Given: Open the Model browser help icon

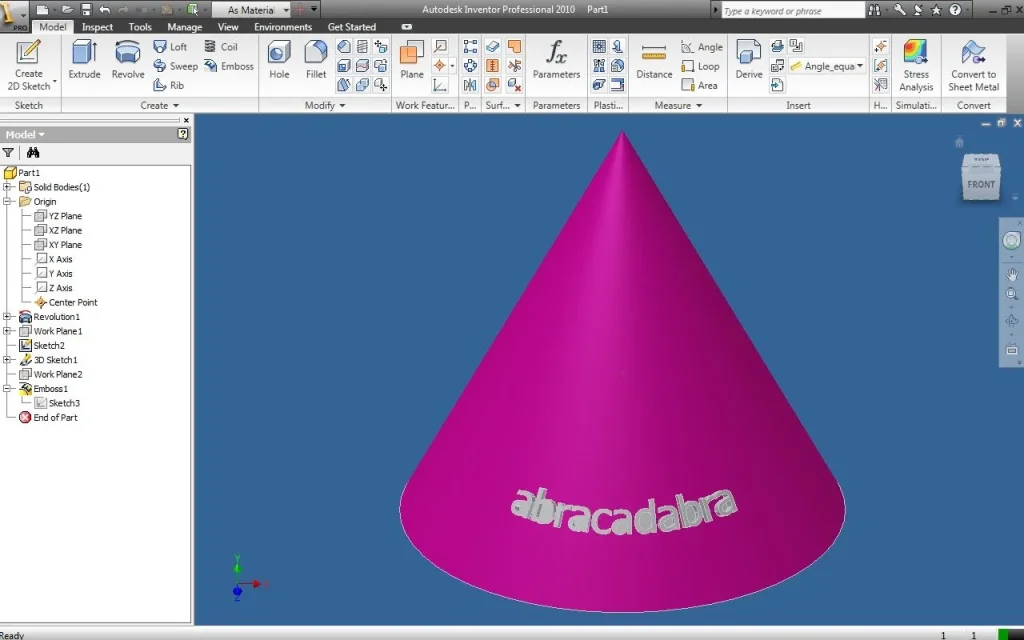Looking at the screenshot, I should pos(182,134).
